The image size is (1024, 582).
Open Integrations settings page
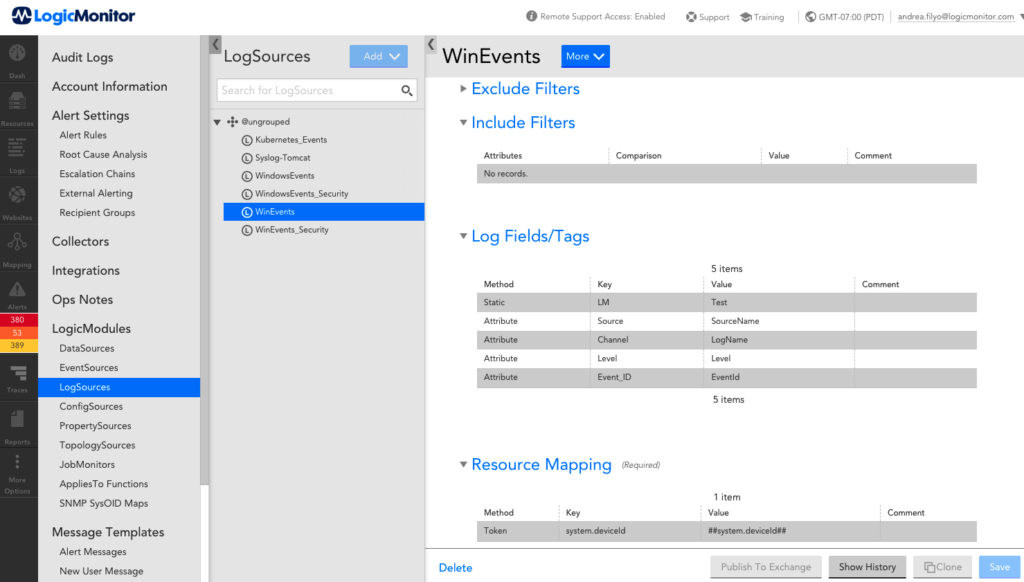86,270
